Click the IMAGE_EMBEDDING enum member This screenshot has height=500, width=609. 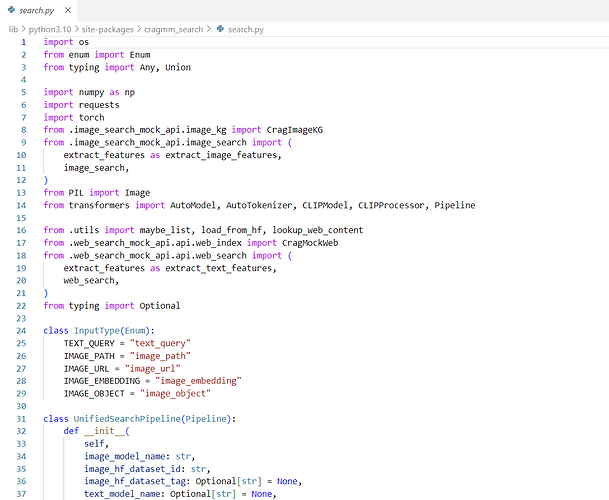[x=102, y=381]
